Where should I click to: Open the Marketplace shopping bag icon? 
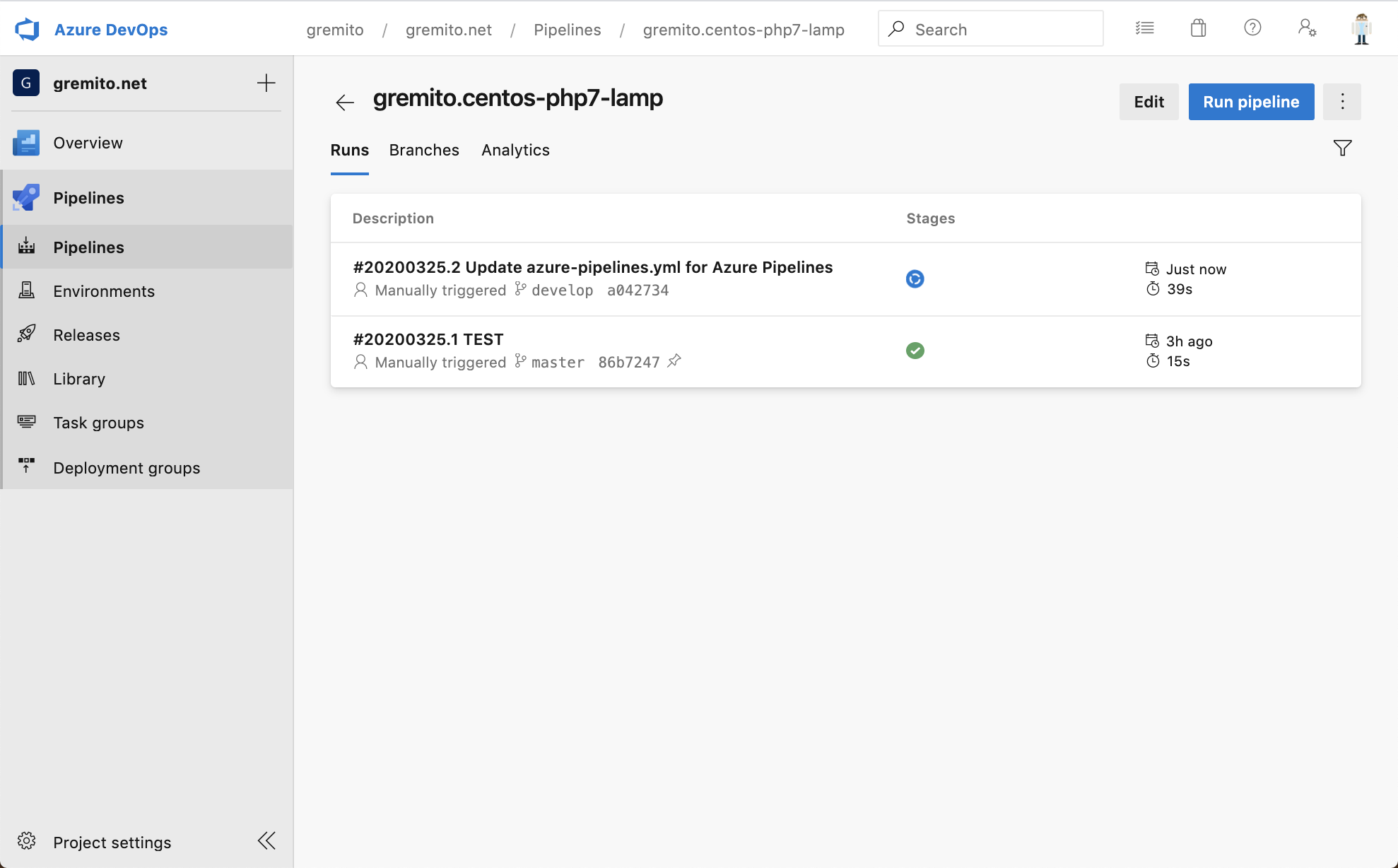pyautogui.click(x=1198, y=28)
